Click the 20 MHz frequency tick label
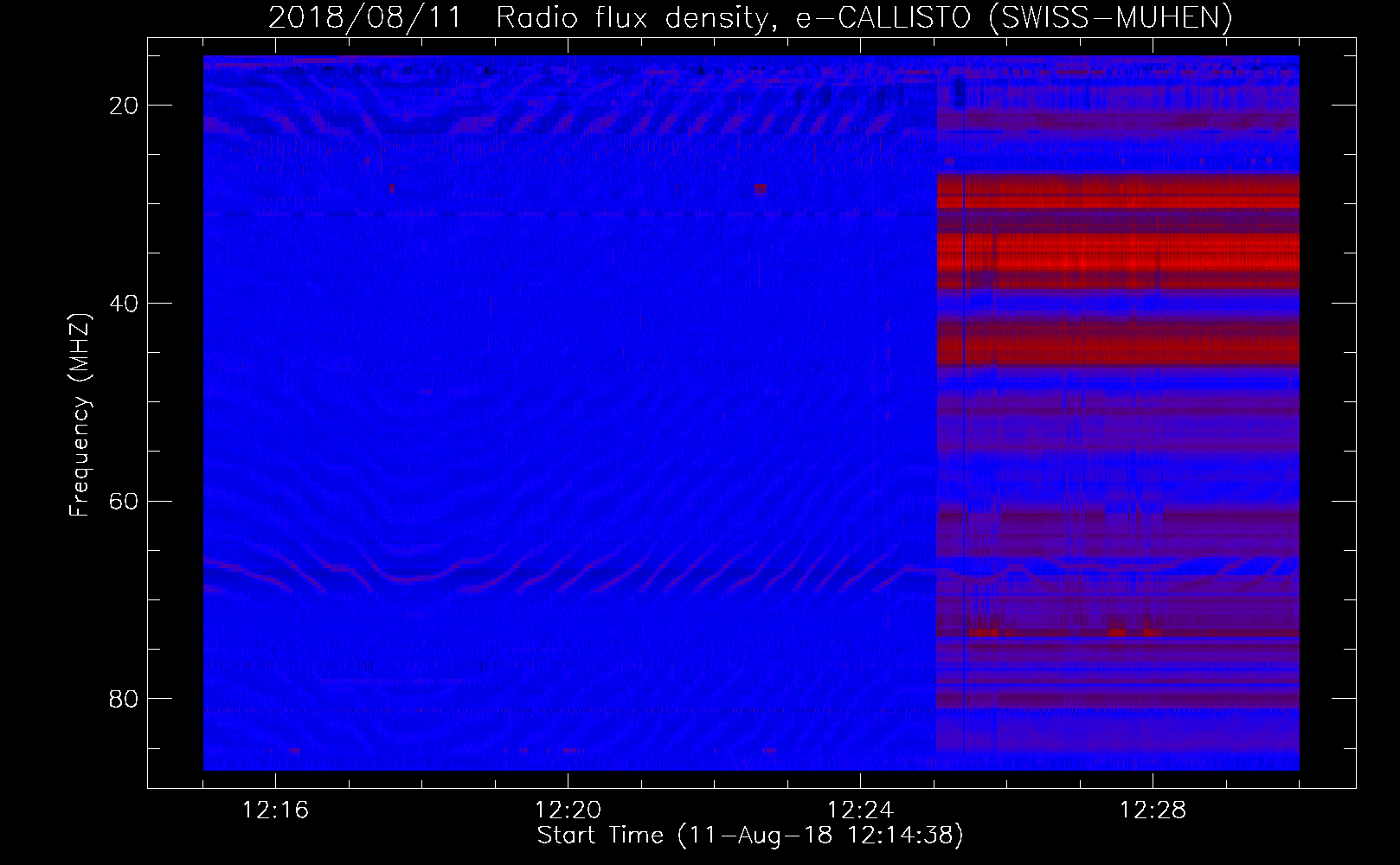Viewport: 1400px width, 865px height. click(124, 106)
